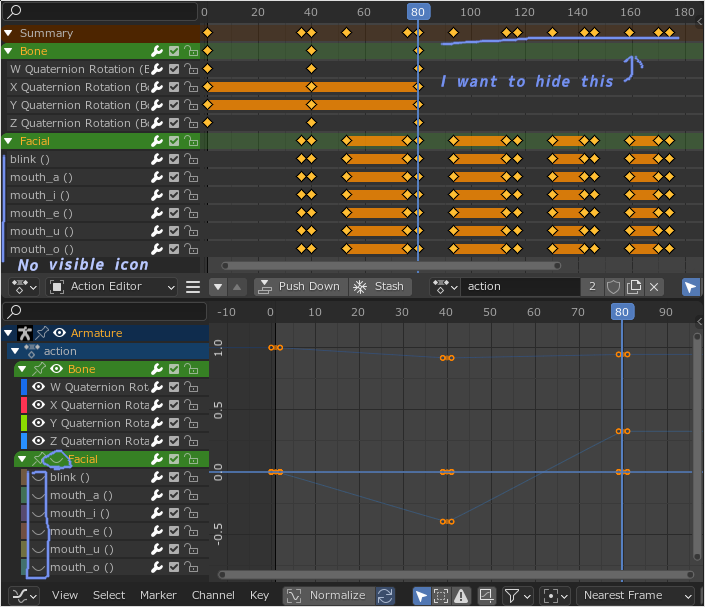Click the Graph Editor horizontal scrollbar
705x607 pixels.
tap(456, 575)
